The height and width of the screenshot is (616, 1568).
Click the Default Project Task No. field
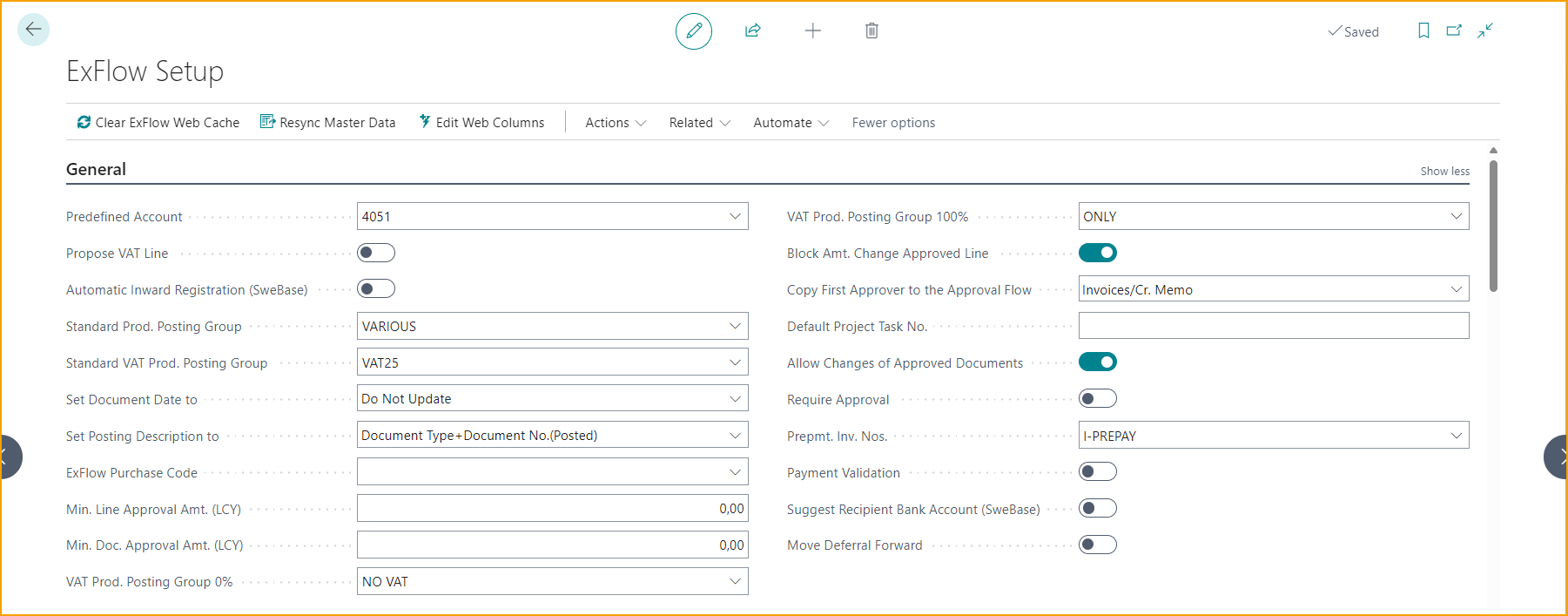click(1273, 326)
